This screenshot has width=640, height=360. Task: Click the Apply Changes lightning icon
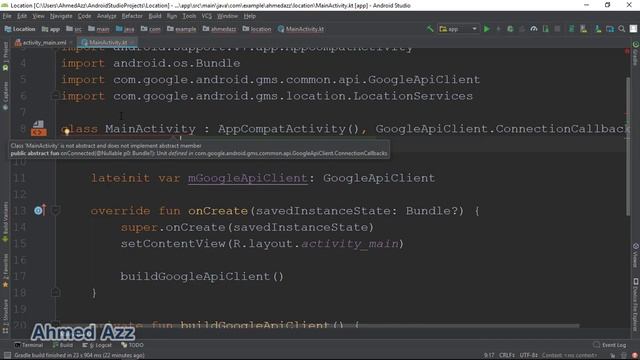(498, 29)
